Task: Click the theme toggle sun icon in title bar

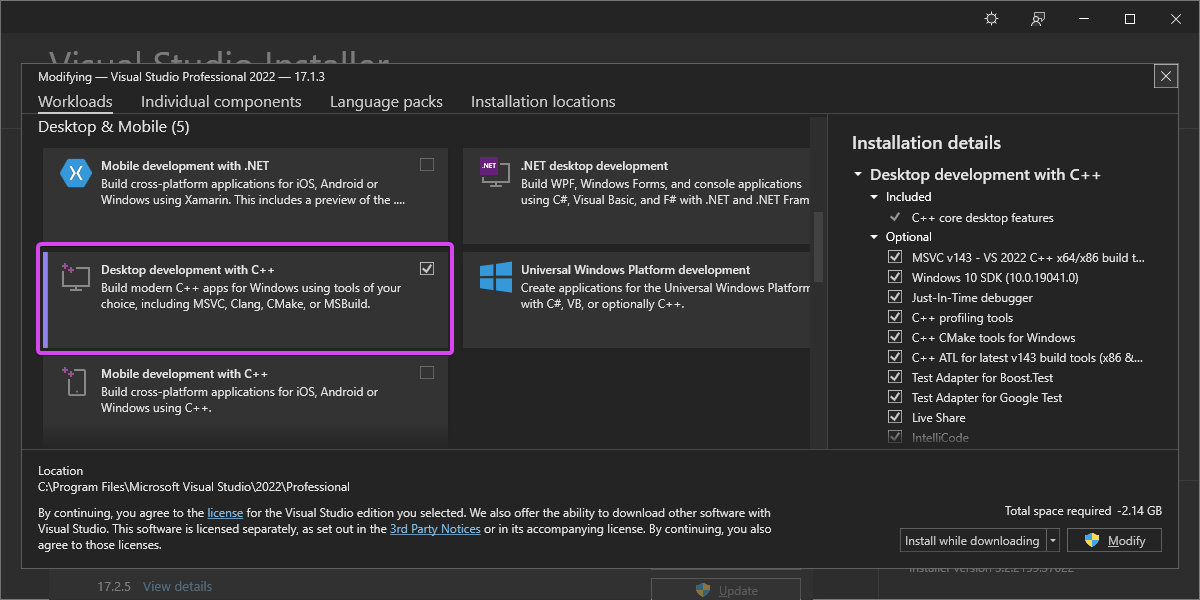Action: pos(991,19)
